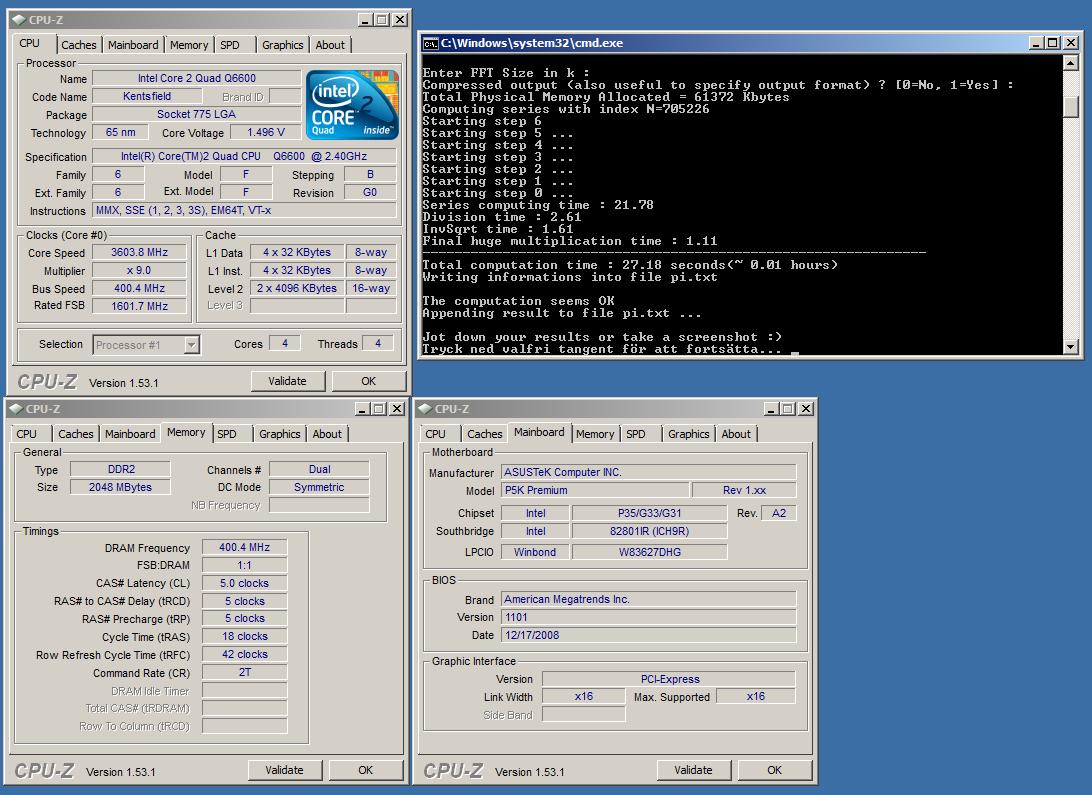Click the Graphic Interface Version PCI-Express
Screen dimensions: 1092x795
coord(669,679)
